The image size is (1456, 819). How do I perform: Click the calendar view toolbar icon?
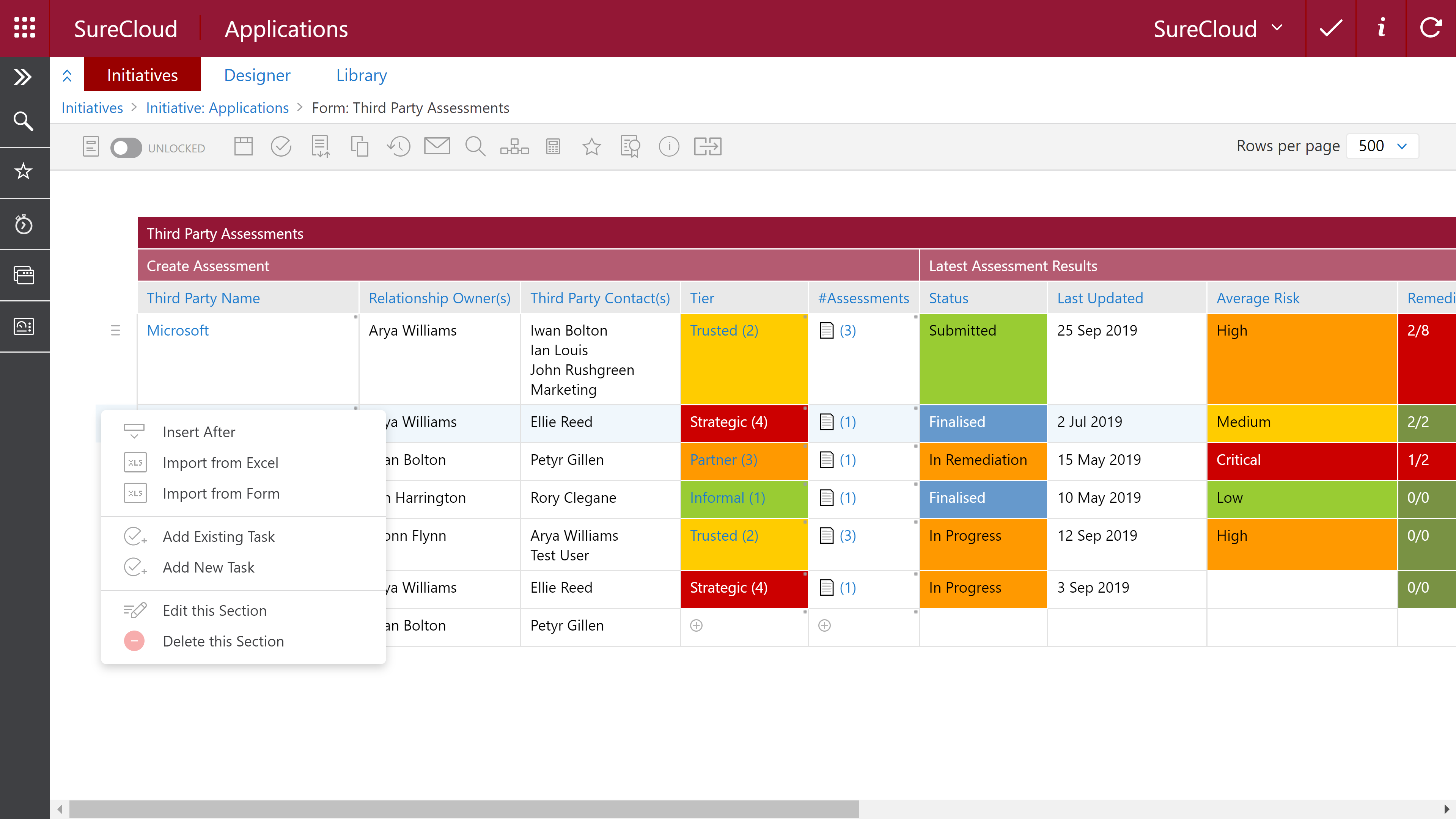(244, 147)
